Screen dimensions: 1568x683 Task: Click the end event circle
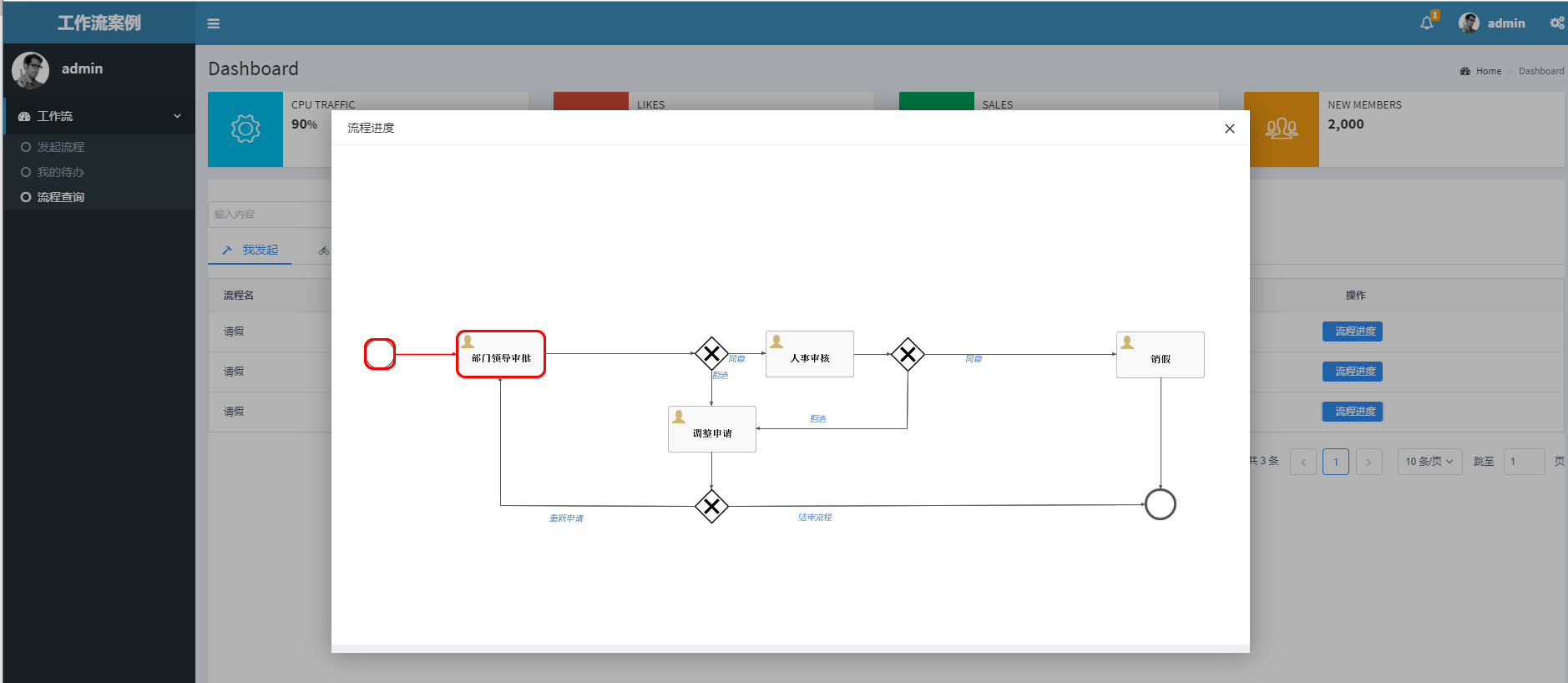click(x=1161, y=504)
